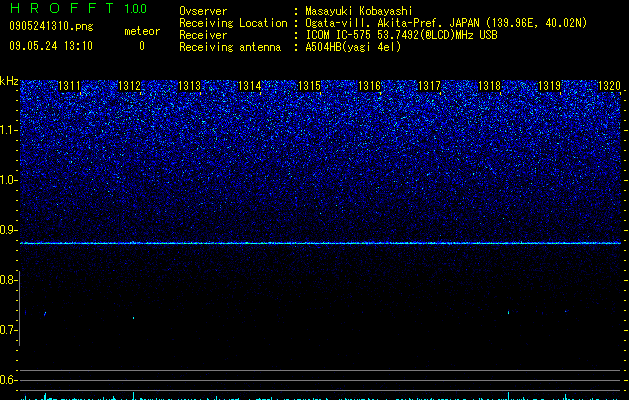Click the 09.05.24 13:10 date stamp
629x400 pixels.
tap(51, 46)
